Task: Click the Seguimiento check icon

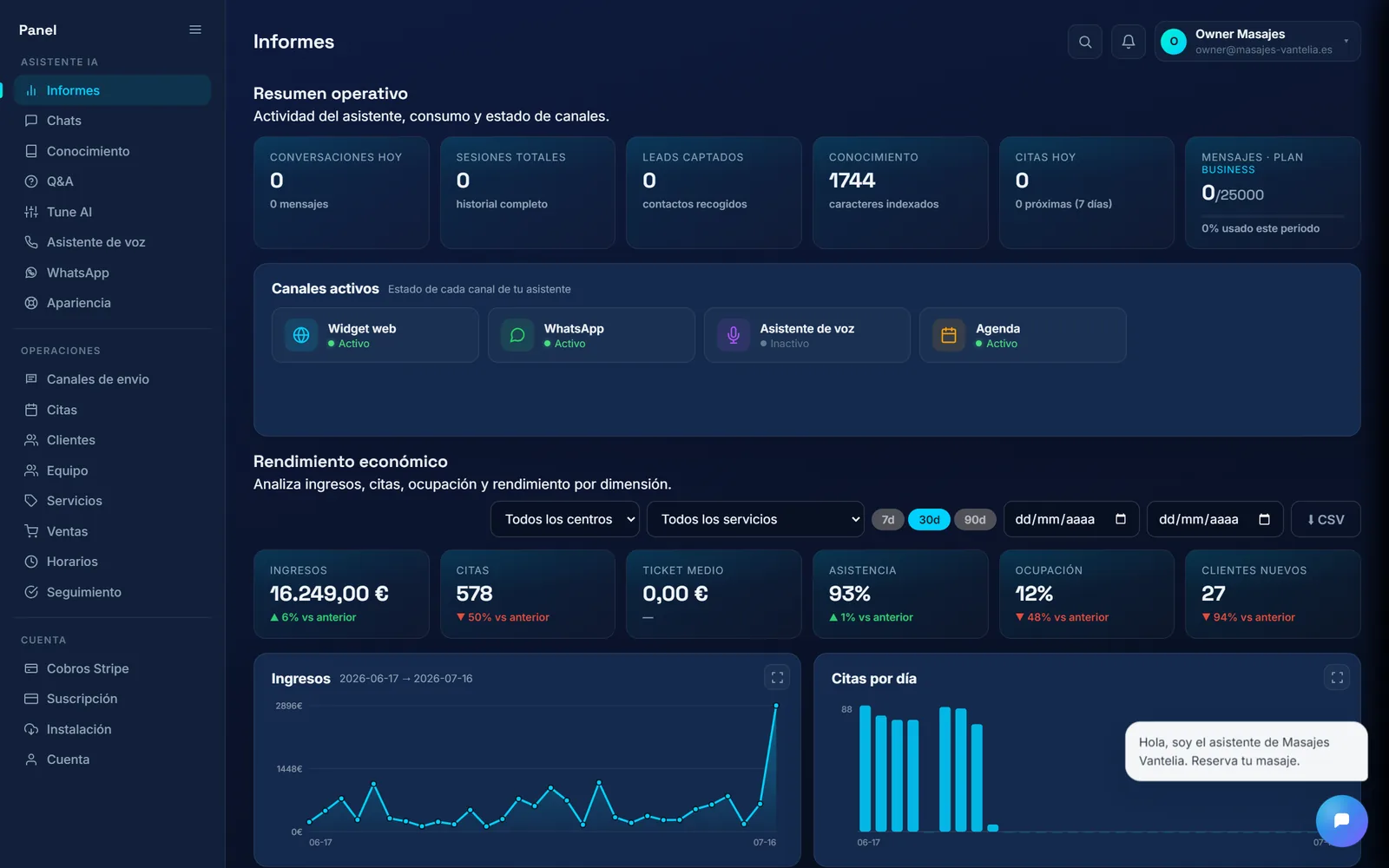Action: point(31,592)
